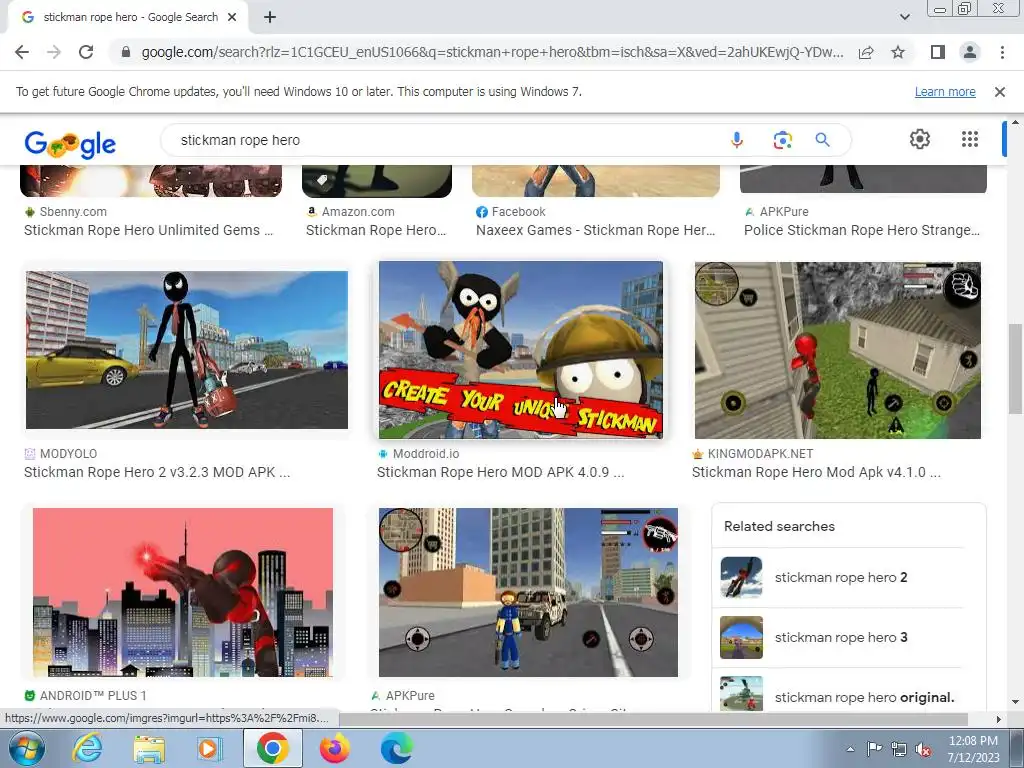The width and height of the screenshot is (1024, 768).
Task: Select related search stickman rope hero 2
Action: [842, 577]
